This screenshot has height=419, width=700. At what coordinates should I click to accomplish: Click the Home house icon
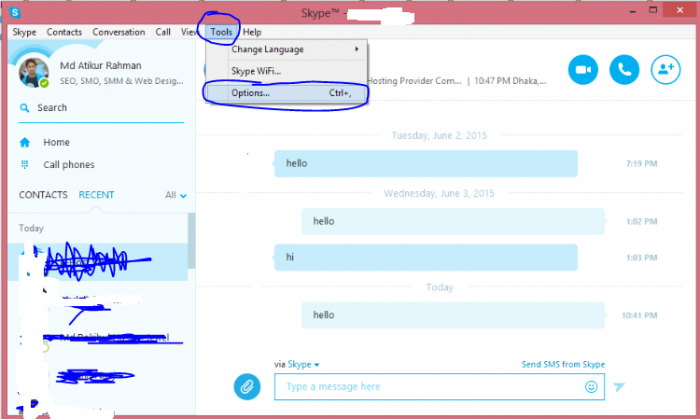click(x=25, y=142)
